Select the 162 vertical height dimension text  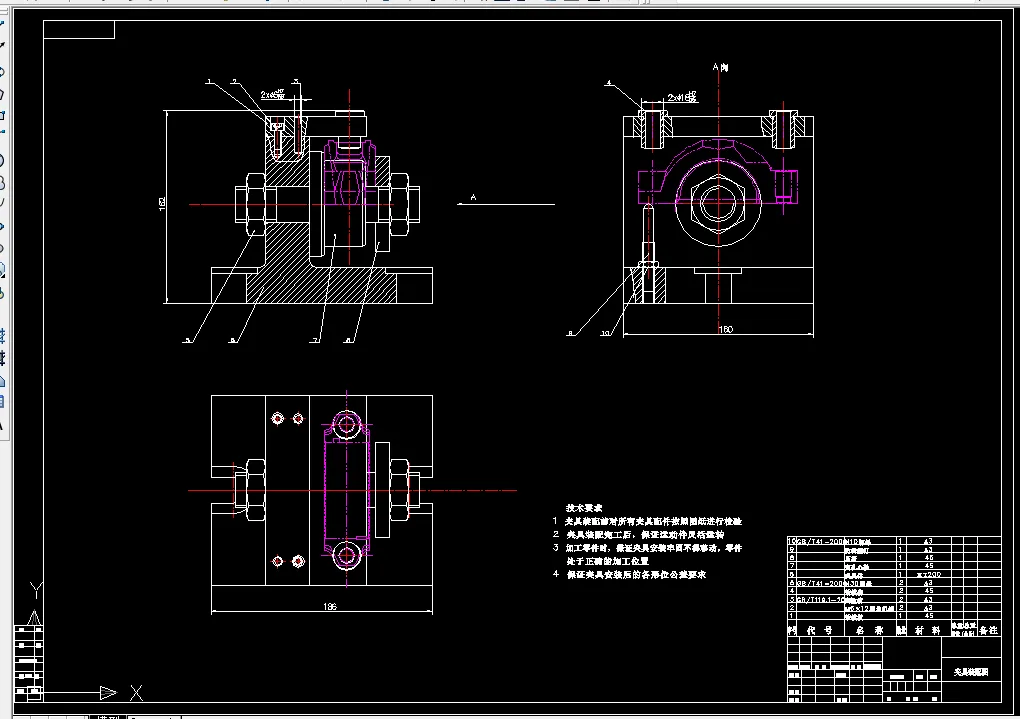pos(161,204)
